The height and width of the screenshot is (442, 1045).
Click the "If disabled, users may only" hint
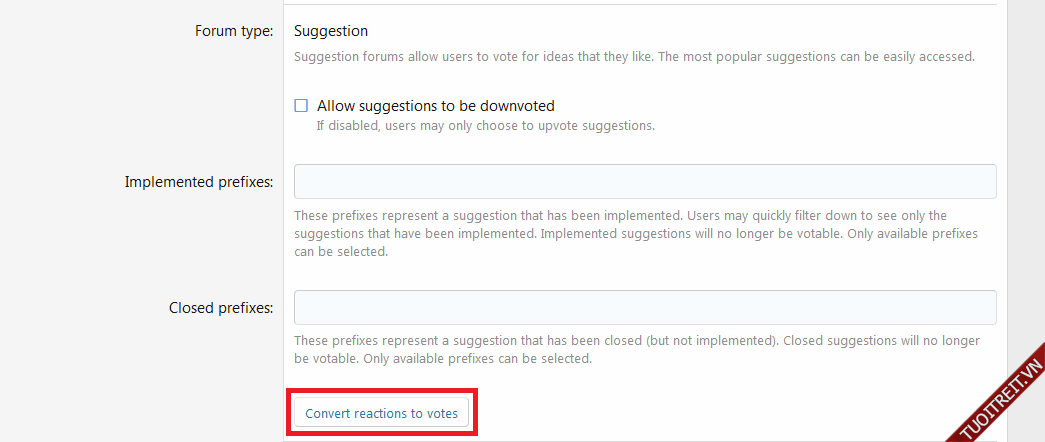tap(400, 126)
